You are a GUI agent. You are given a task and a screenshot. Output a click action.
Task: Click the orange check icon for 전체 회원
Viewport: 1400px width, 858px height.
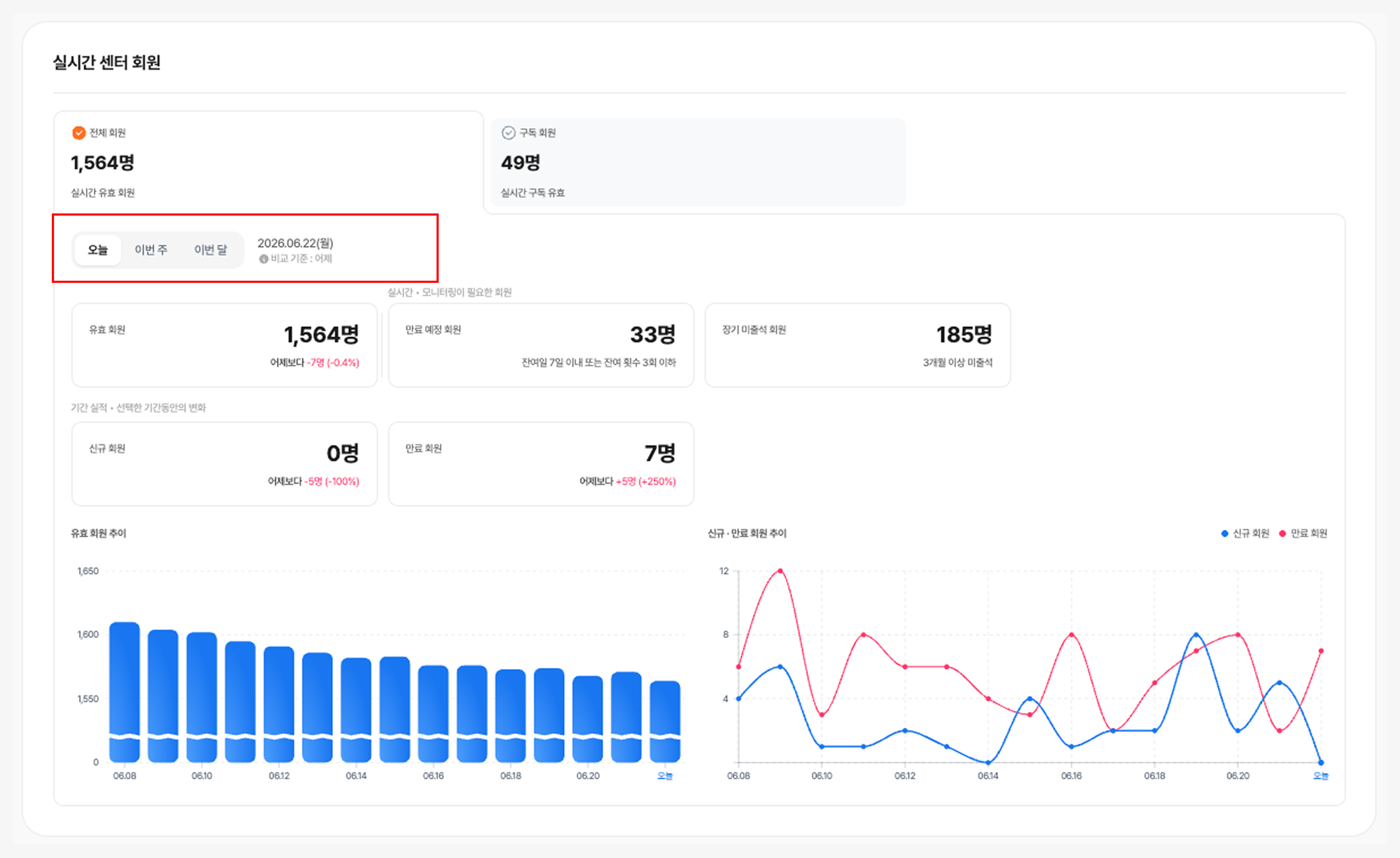(78, 132)
